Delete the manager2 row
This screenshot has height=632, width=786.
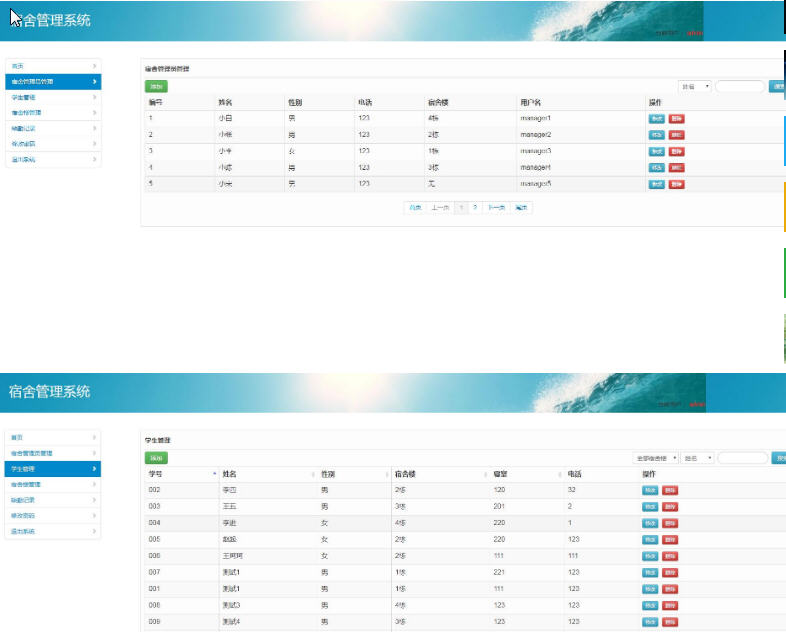[677, 135]
